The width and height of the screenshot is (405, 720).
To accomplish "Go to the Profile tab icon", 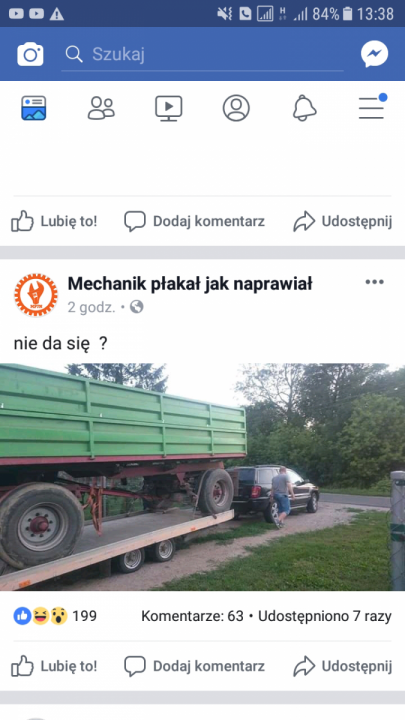I will pyautogui.click(x=236, y=108).
